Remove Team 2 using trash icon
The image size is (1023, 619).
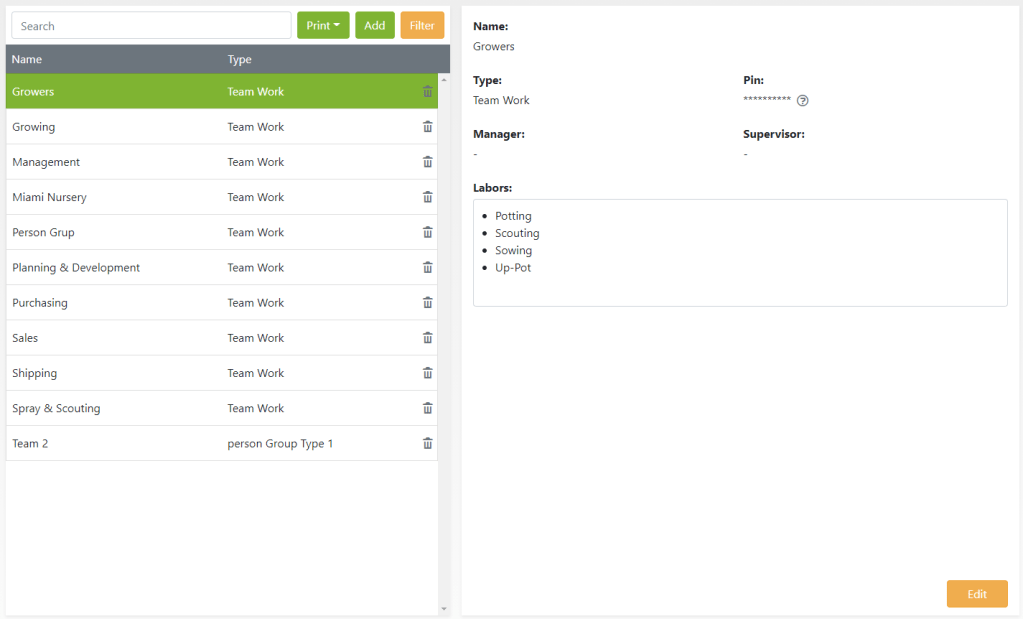click(x=428, y=443)
